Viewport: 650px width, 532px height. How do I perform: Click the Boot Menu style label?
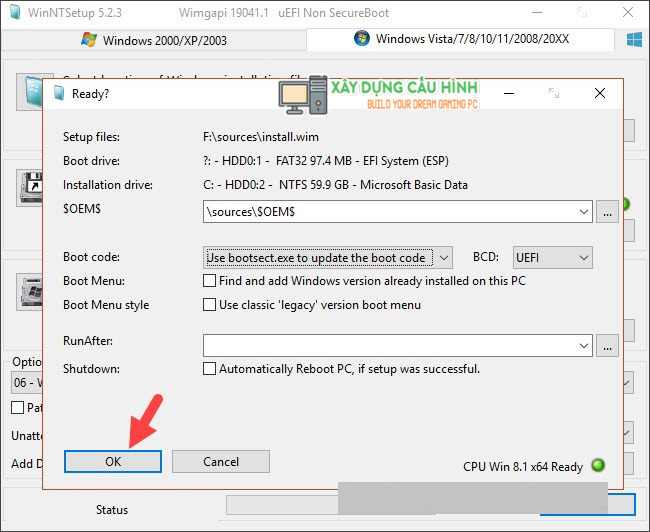106,305
